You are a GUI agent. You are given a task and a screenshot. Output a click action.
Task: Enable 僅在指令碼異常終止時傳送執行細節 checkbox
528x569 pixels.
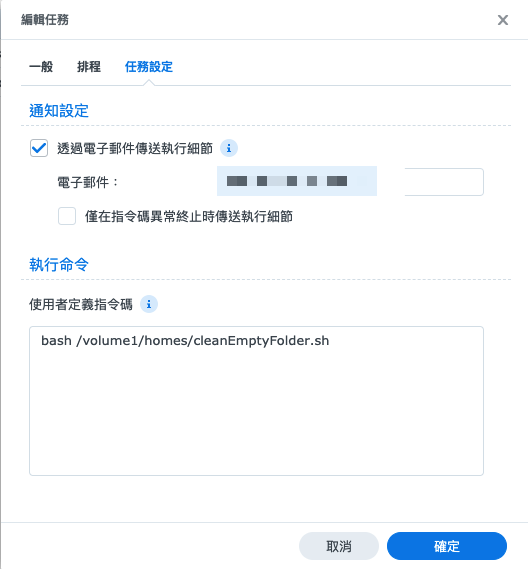coord(67,216)
